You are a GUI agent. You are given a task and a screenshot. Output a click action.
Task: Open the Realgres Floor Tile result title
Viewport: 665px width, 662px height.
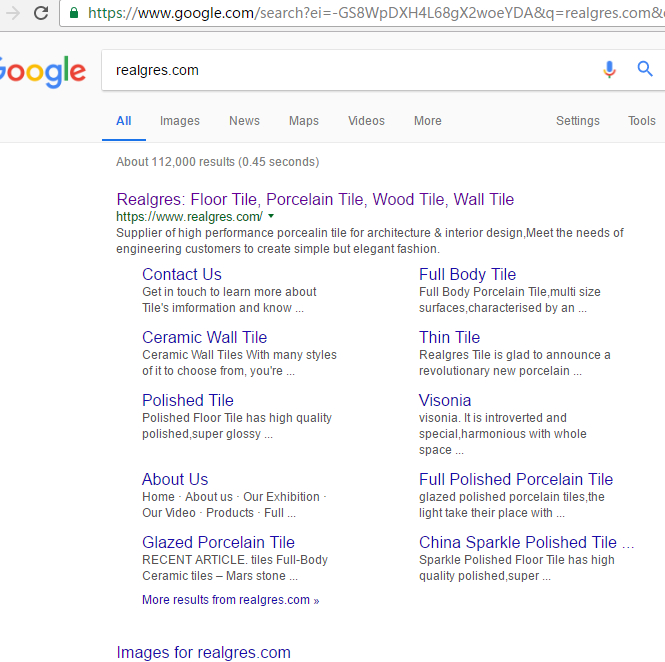(315, 199)
